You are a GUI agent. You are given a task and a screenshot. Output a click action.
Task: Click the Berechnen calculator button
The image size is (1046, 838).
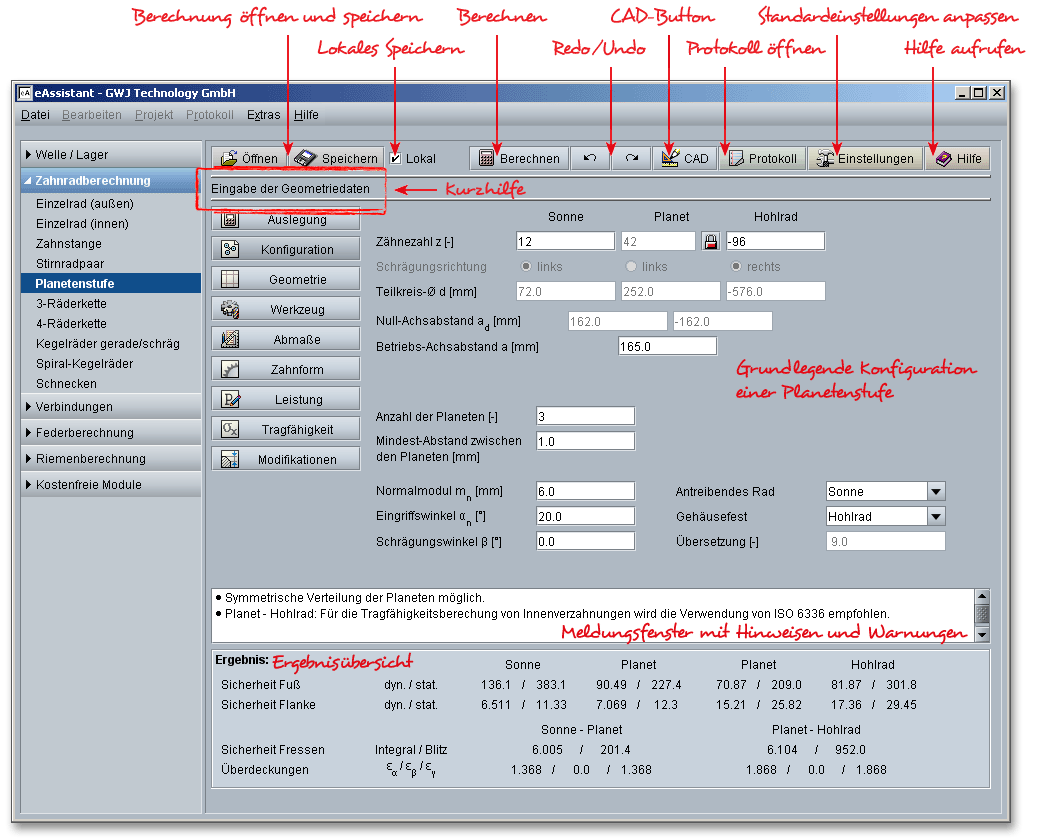[519, 158]
